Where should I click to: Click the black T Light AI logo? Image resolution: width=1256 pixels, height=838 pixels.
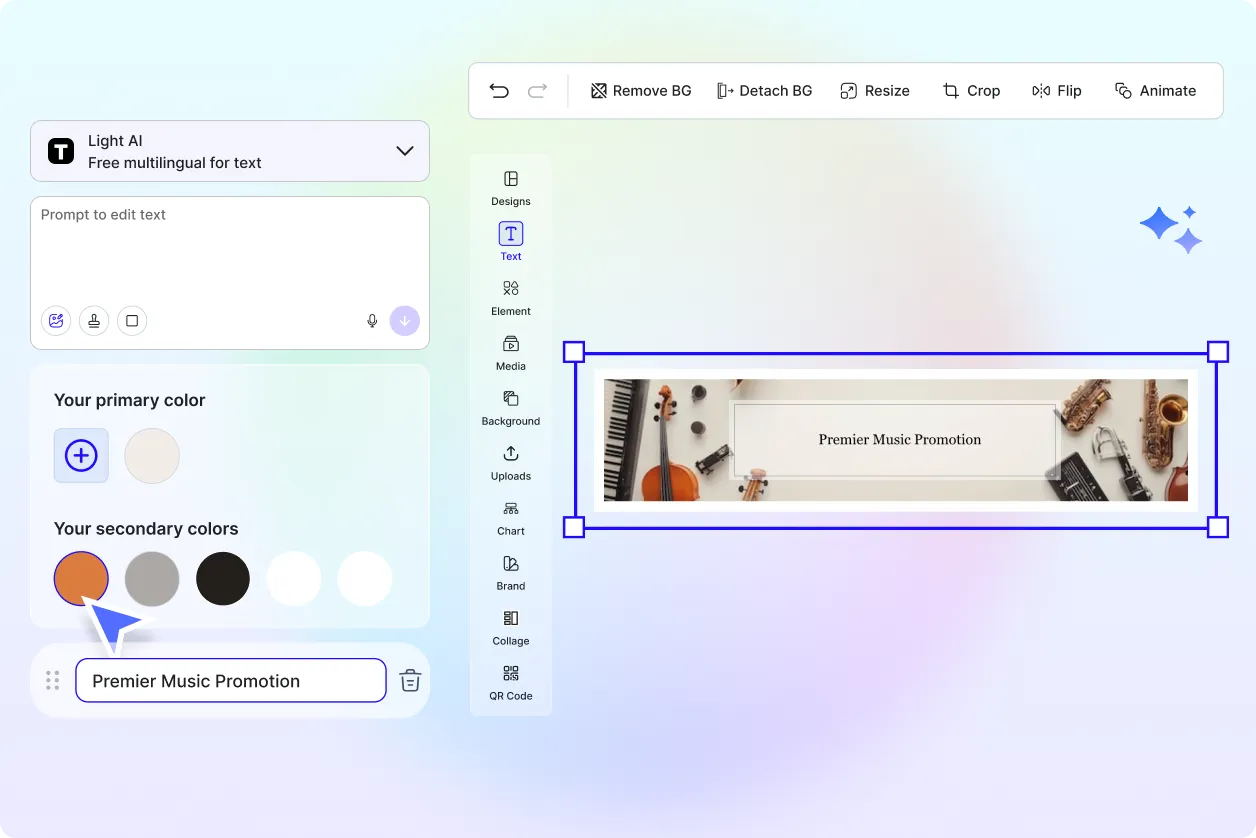point(61,151)
